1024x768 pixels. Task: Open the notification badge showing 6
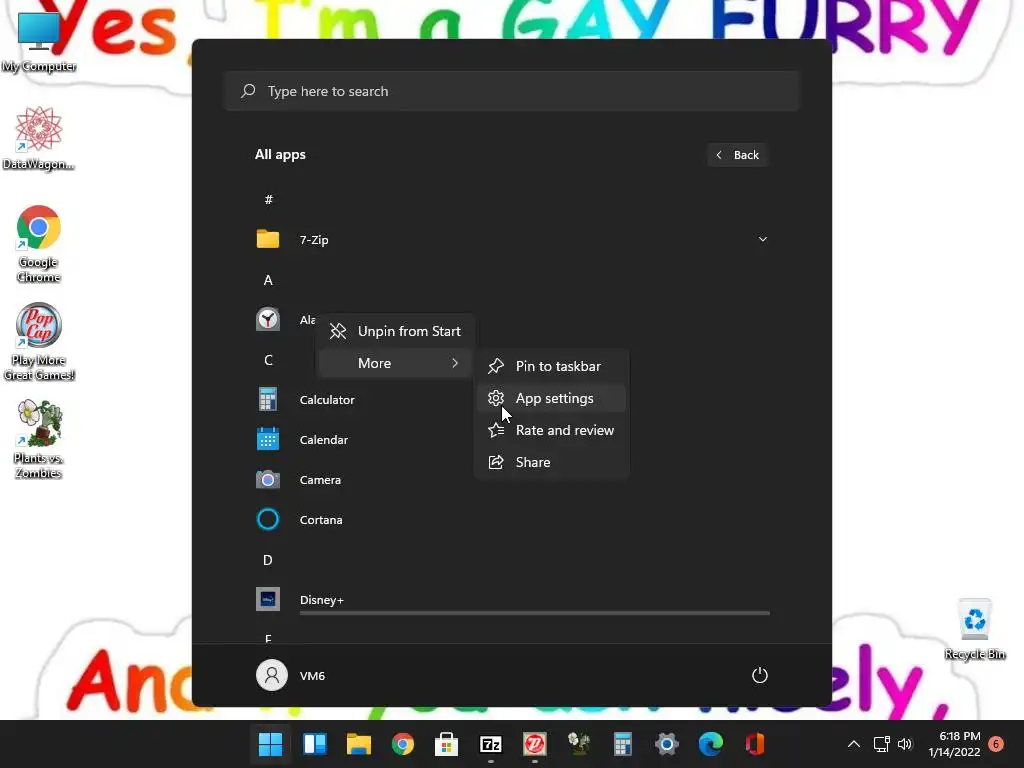(x=996, y=744)
